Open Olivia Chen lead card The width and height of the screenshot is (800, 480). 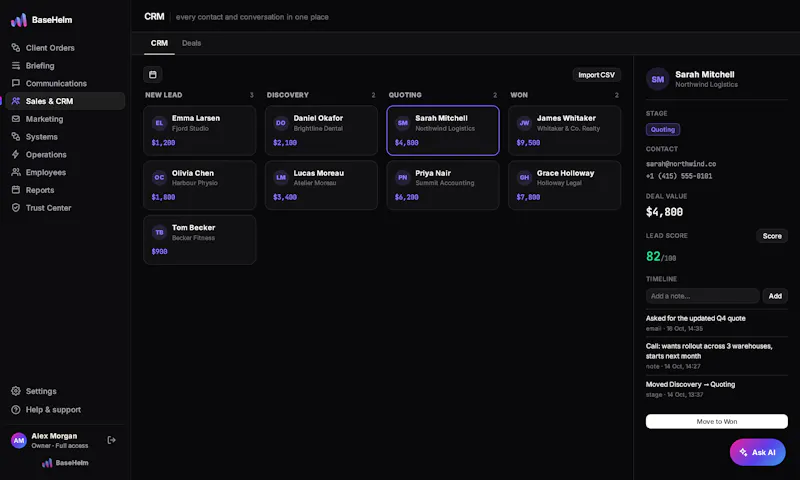coord(199,185)
